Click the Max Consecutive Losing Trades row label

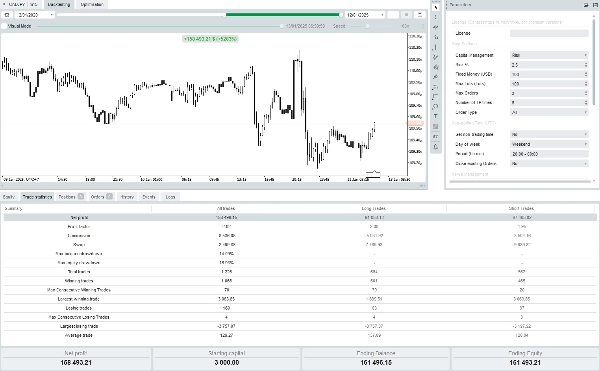(79, 317)
